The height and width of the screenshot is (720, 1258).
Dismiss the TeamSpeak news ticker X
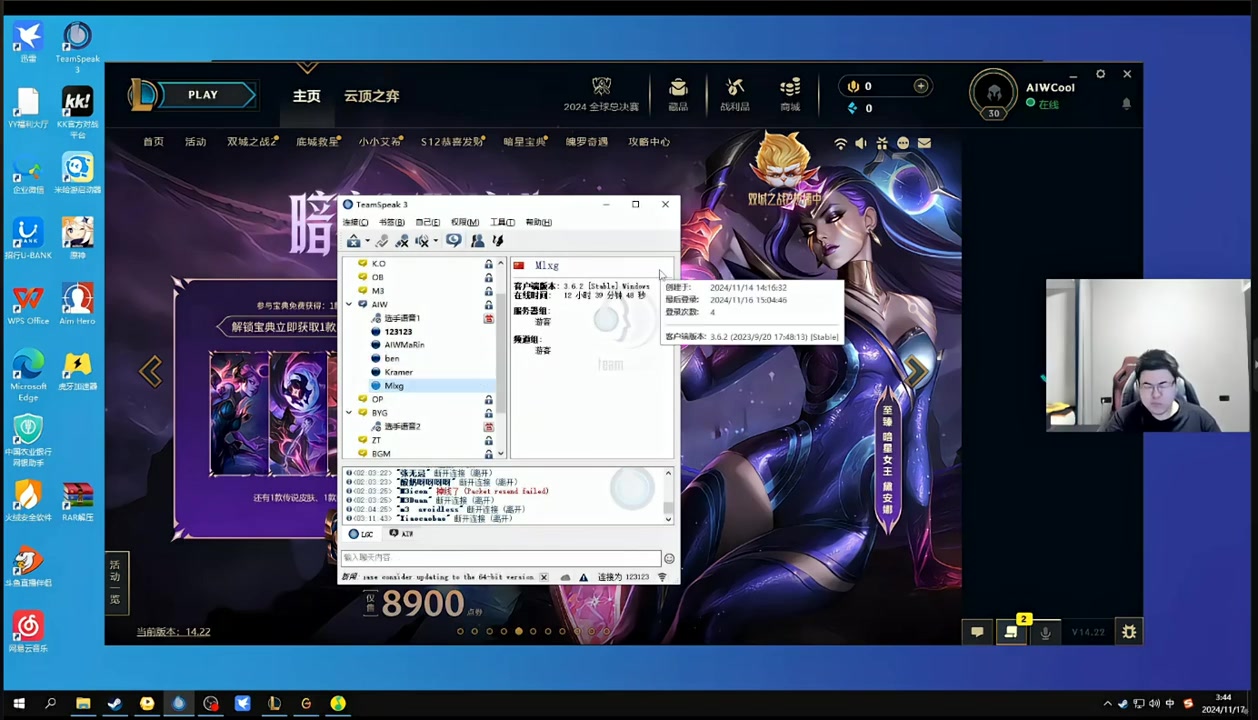544,577
